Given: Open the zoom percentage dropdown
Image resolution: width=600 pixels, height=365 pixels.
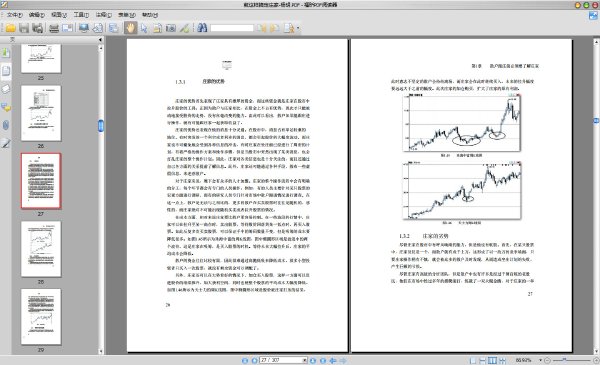Looking at the screenshot, I should coord(540,360).
